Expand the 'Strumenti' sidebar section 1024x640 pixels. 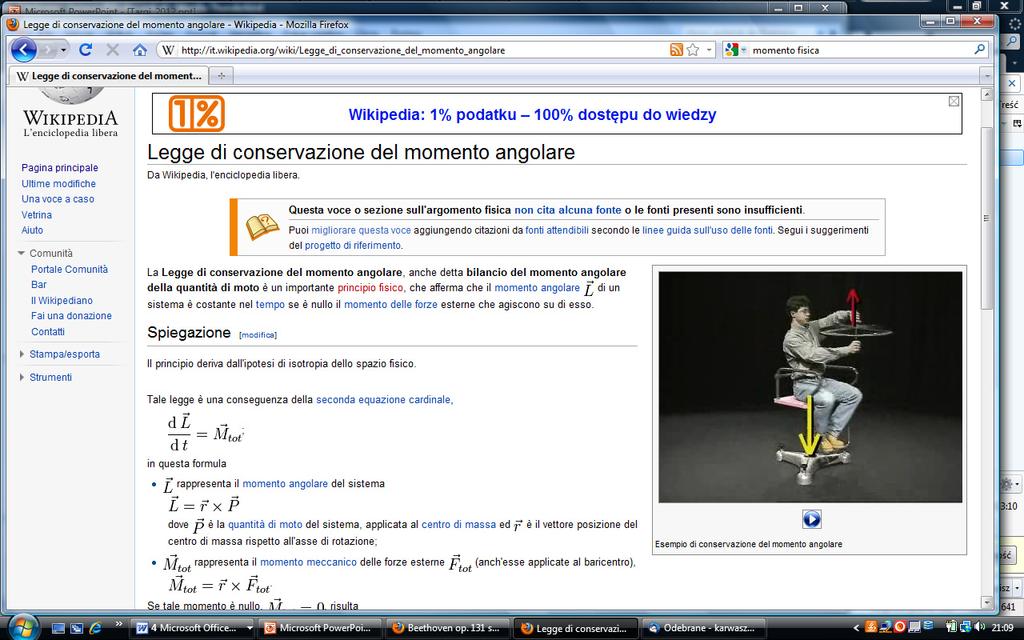50,377
